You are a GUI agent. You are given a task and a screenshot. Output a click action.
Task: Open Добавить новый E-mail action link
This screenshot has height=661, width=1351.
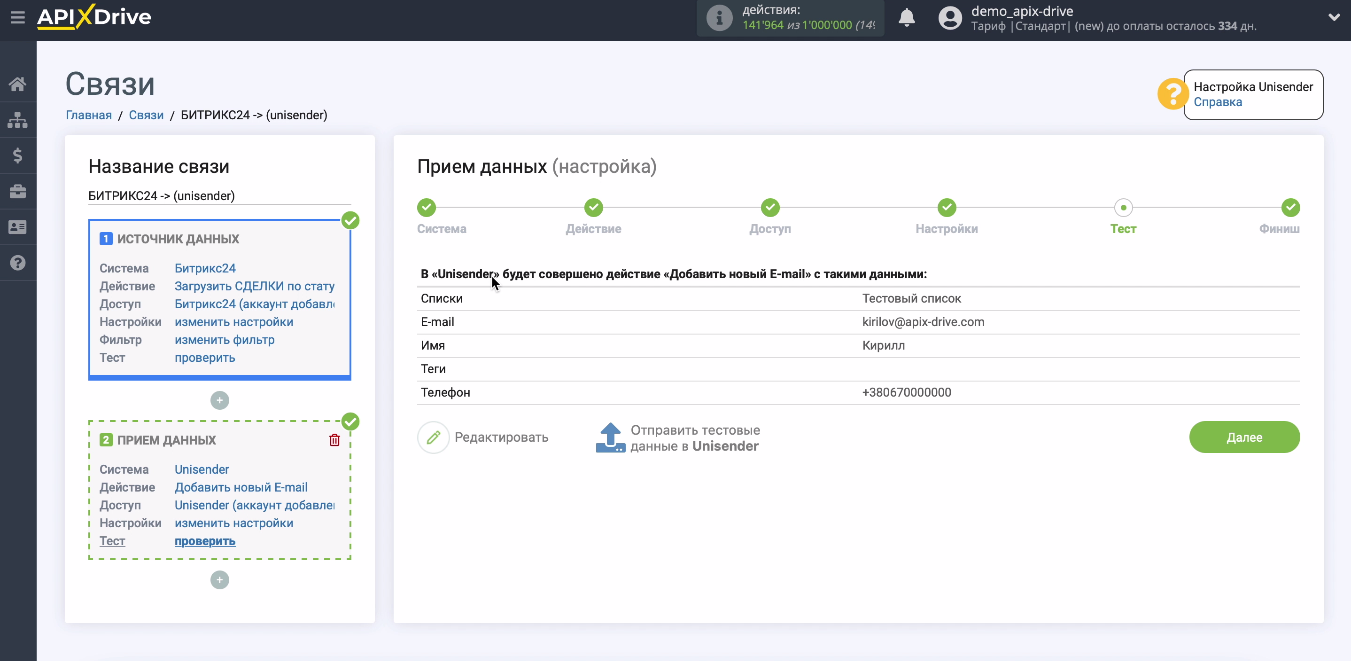pyautogui.click(x=241, y=487)
